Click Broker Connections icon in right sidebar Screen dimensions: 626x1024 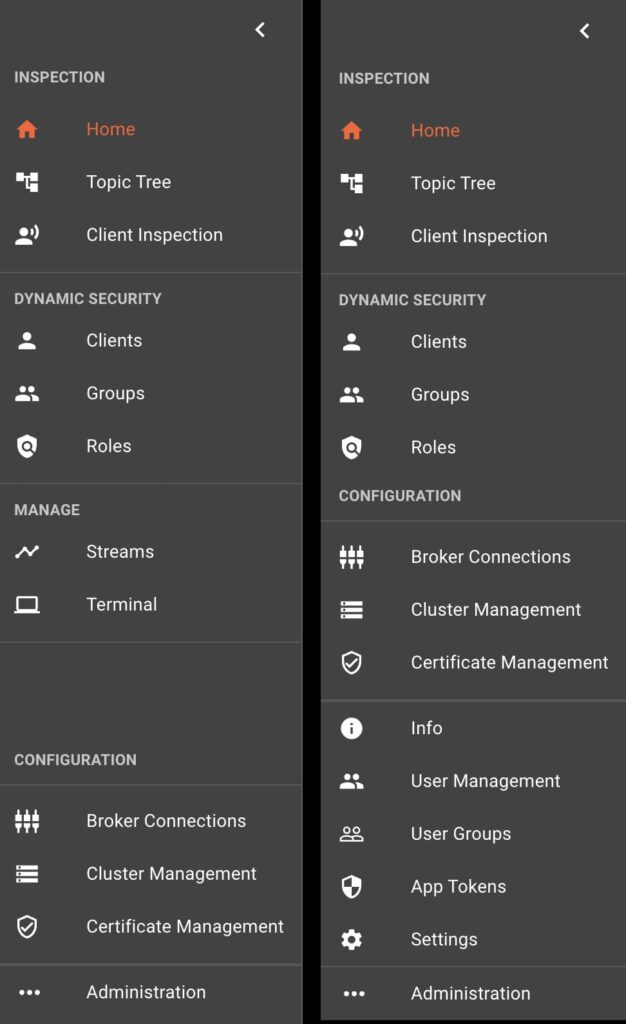coord(351,557)
